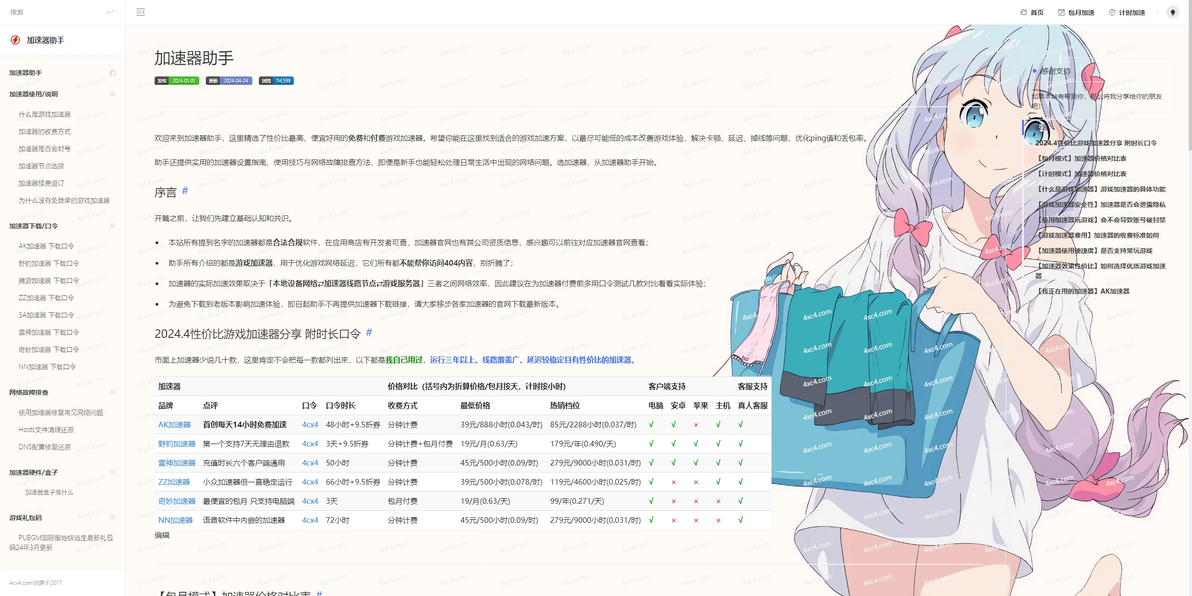The image size is (1192, 596).
Task: Click the 感谢支持 card title
Action: [x=1055, y=71]
